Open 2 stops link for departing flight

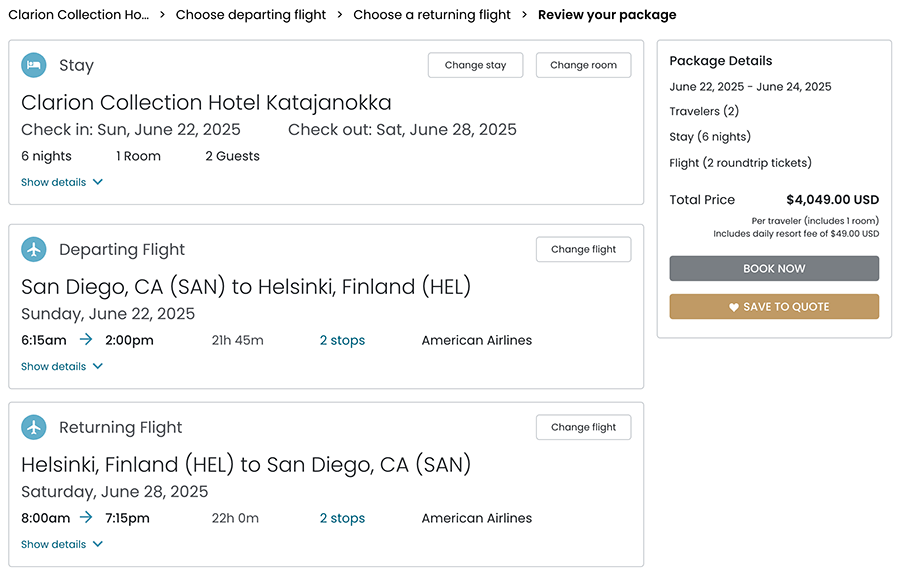coord(342,340)
